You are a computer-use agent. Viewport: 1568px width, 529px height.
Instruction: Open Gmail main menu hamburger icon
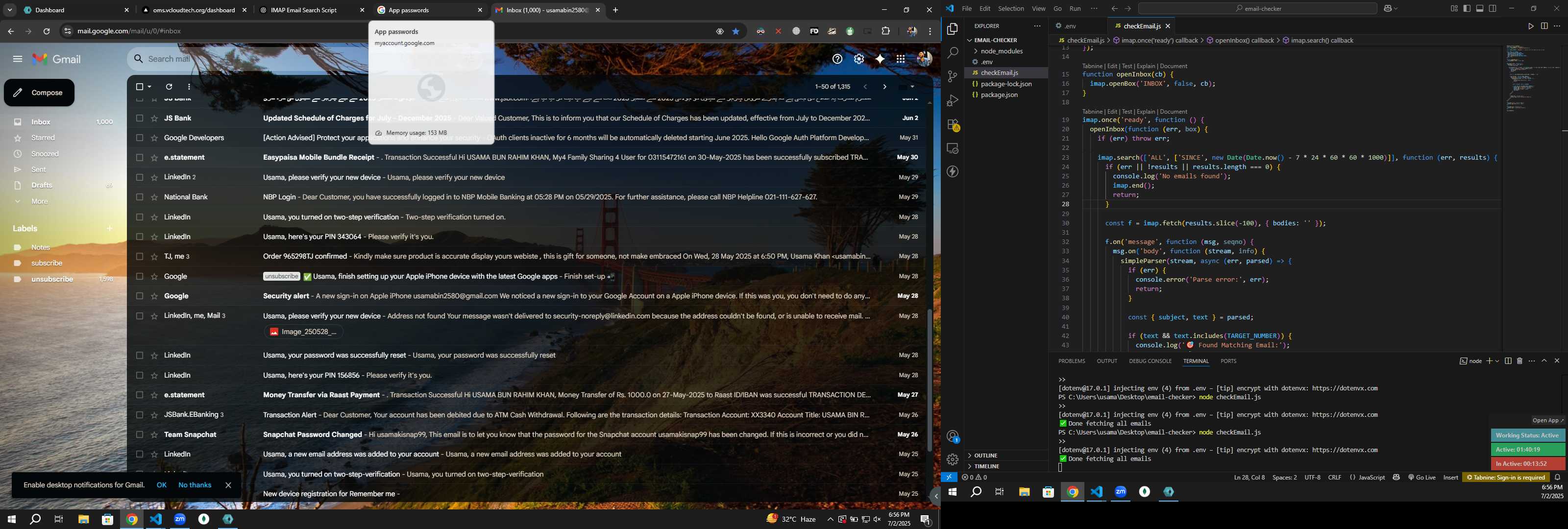(18, 59)
